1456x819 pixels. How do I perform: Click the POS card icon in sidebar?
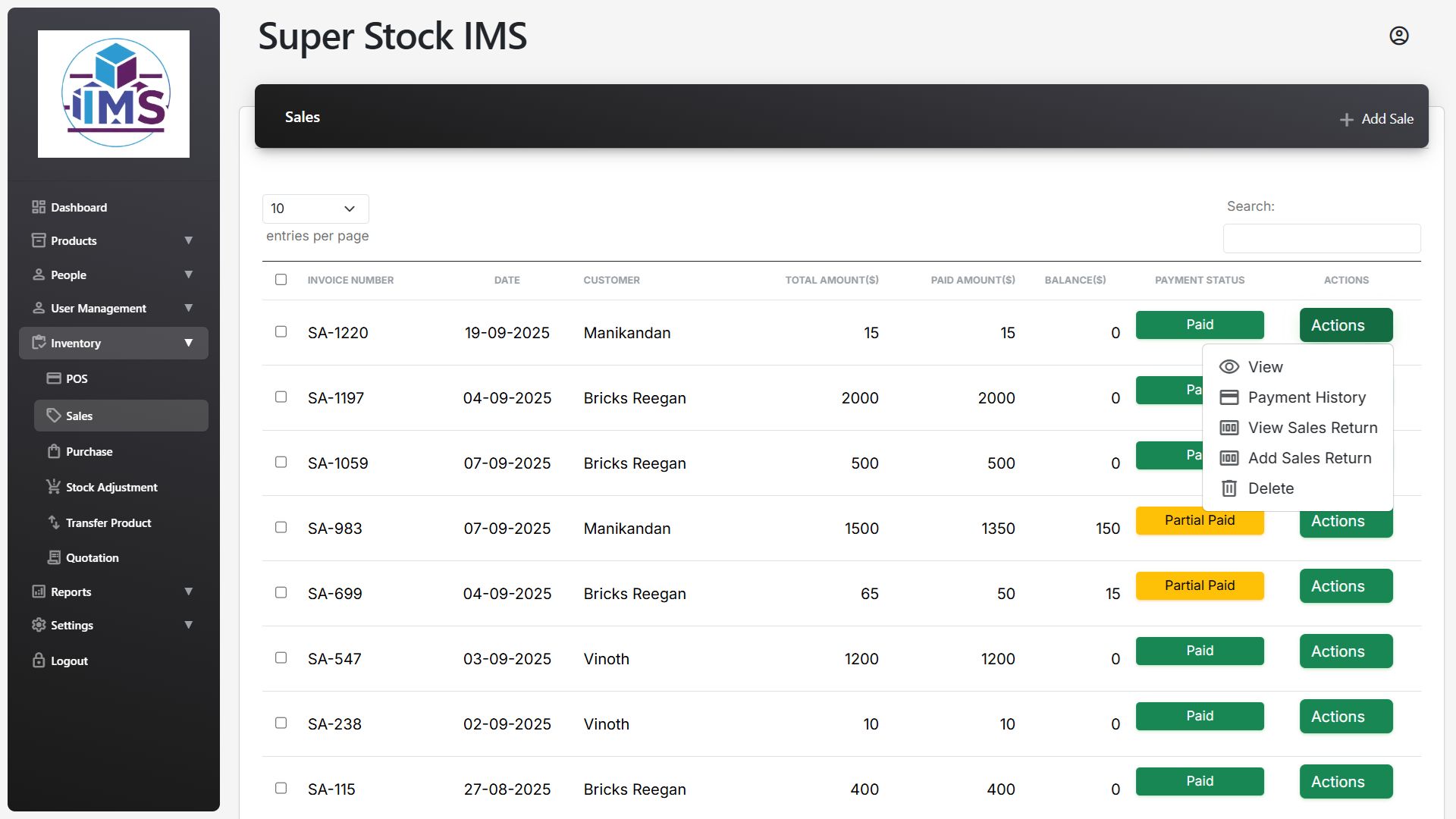tap(54, 378)
